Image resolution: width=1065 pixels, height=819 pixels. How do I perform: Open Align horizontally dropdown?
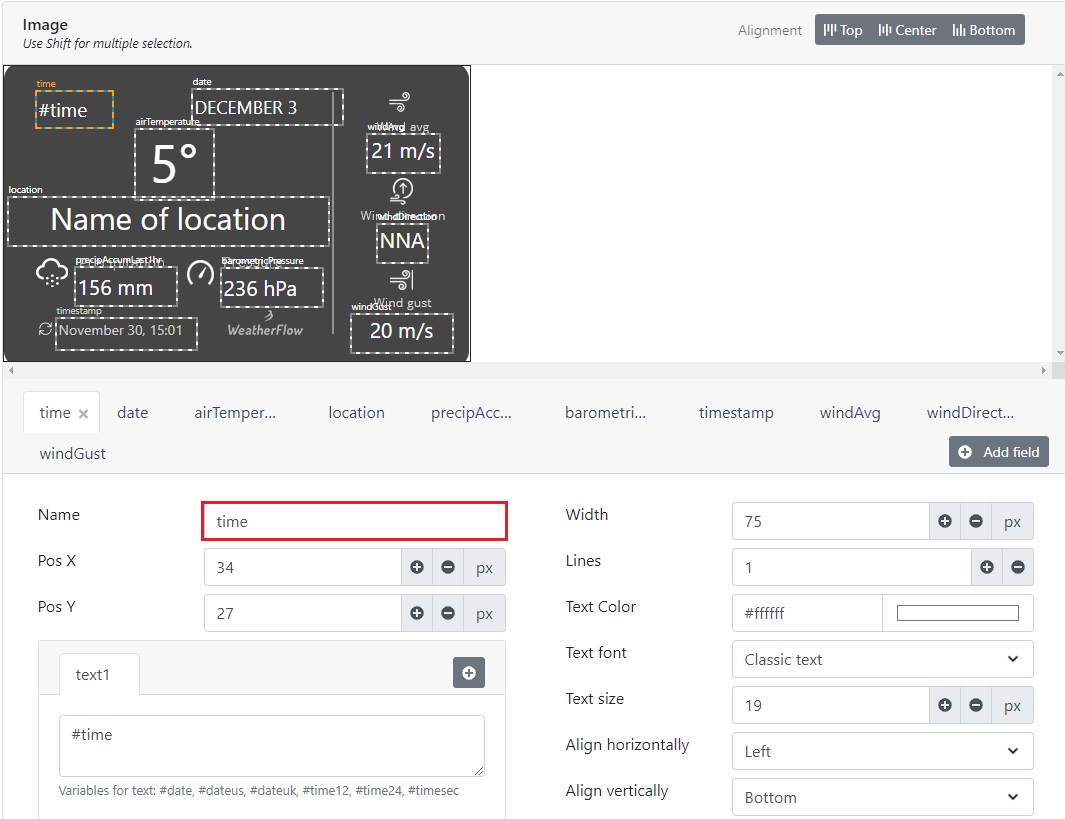882,751
